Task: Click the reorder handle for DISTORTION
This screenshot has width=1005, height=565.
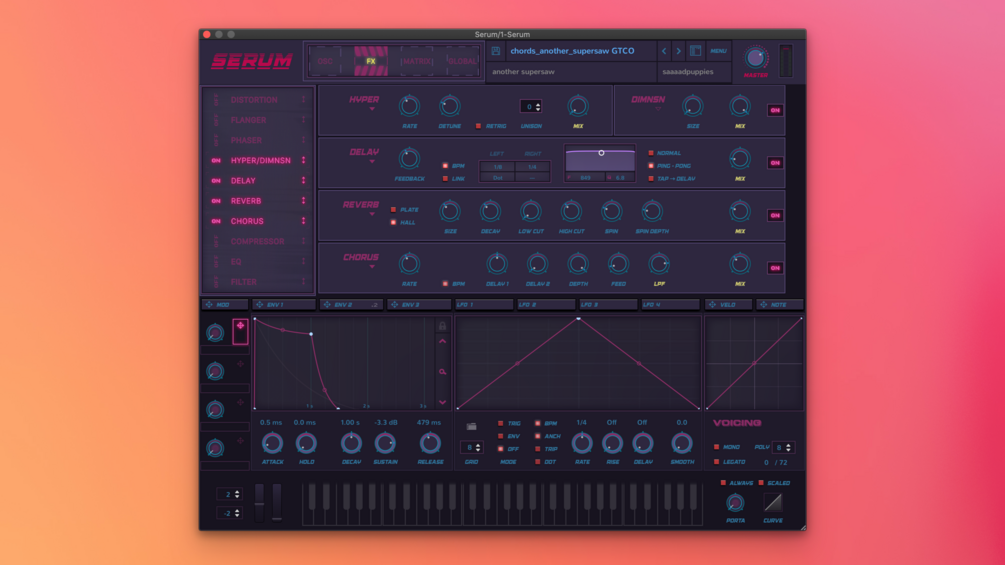Action: 304,100
